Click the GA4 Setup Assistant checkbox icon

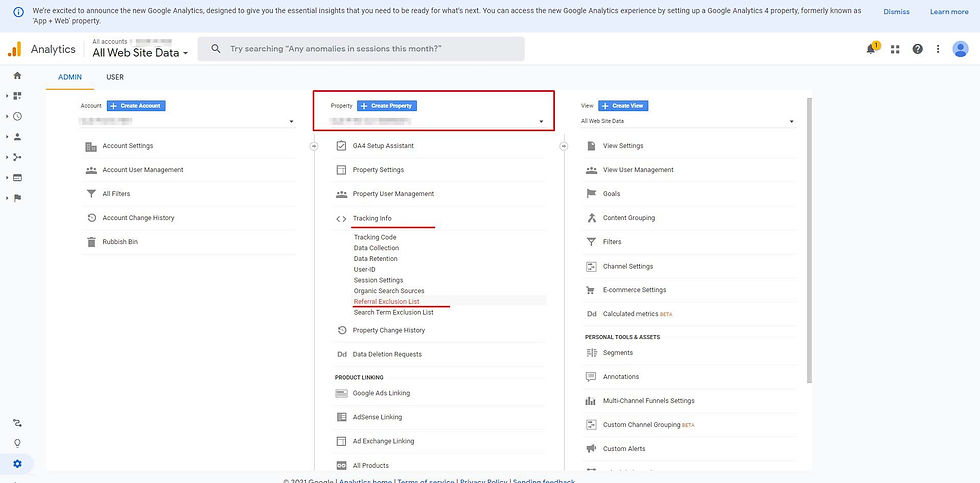[x=341, y=146]
